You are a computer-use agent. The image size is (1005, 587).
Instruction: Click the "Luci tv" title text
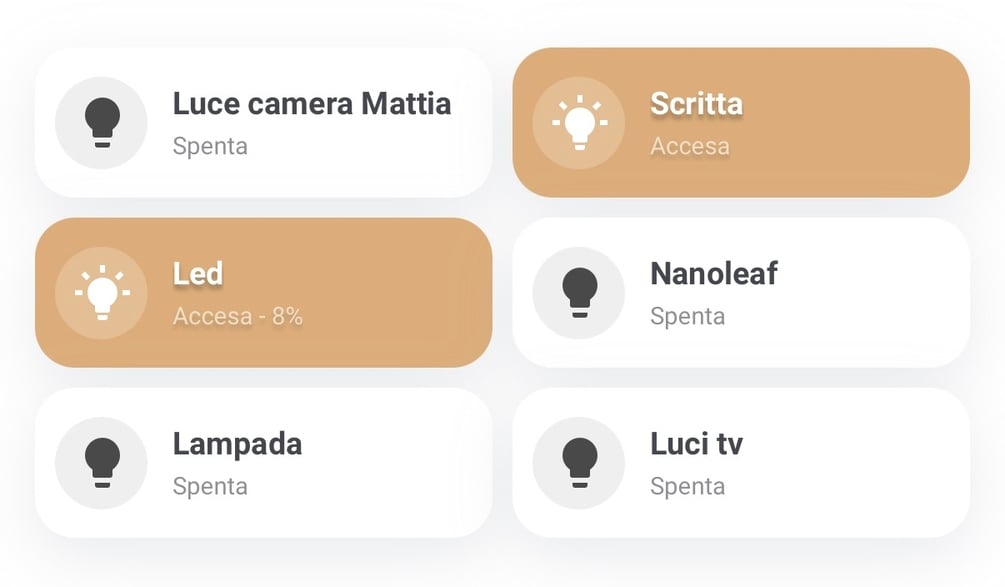tap(696, 443)
